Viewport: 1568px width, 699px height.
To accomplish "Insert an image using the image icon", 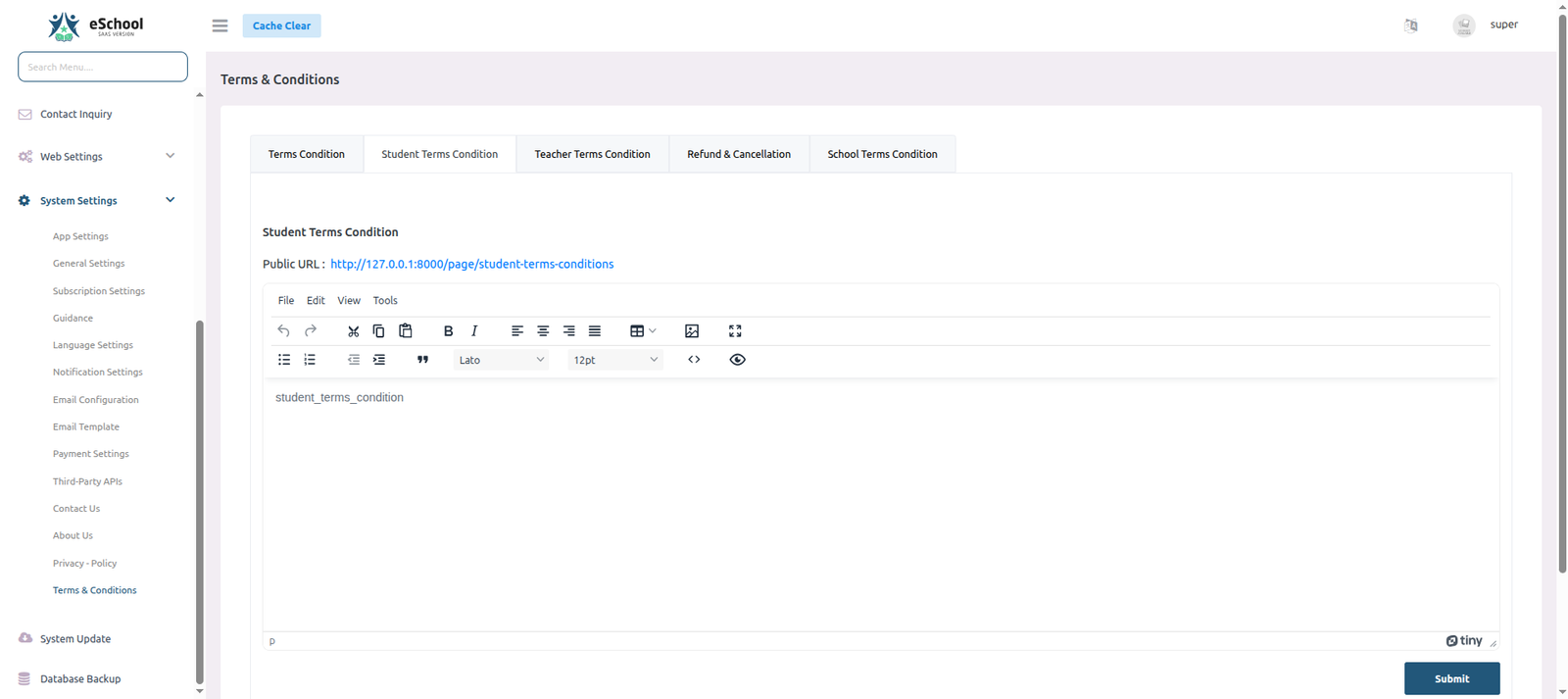I will 692,331.
